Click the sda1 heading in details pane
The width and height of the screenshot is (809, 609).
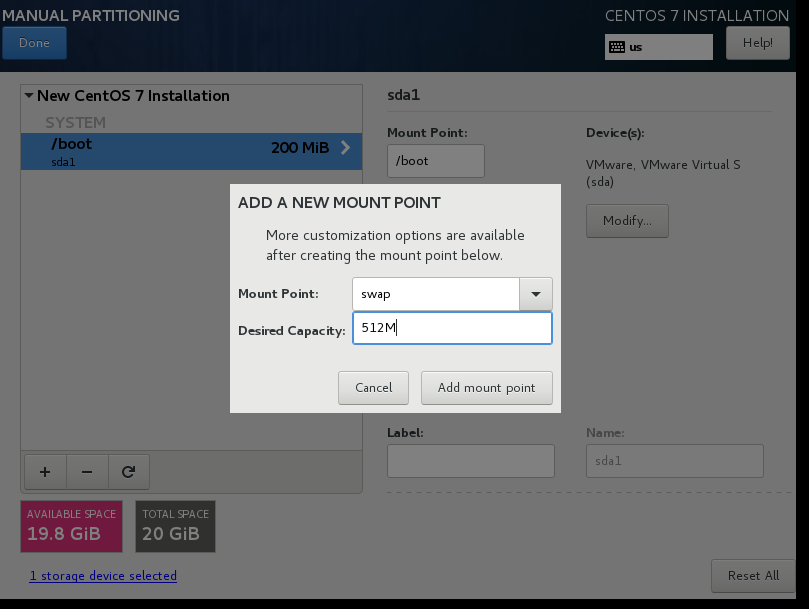click(403, 95)
